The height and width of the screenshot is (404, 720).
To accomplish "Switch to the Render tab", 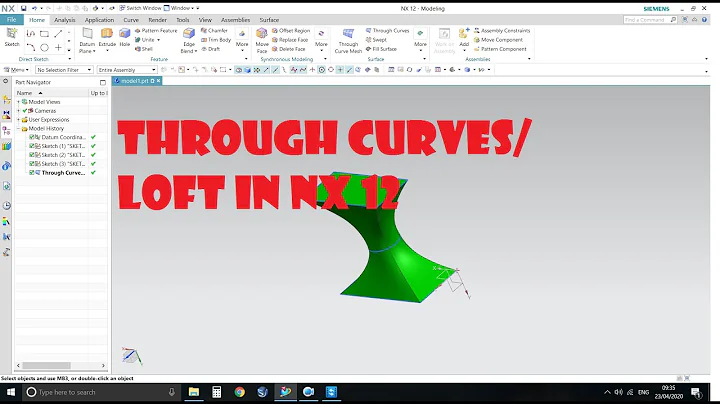I will click(x=158, y=20).
